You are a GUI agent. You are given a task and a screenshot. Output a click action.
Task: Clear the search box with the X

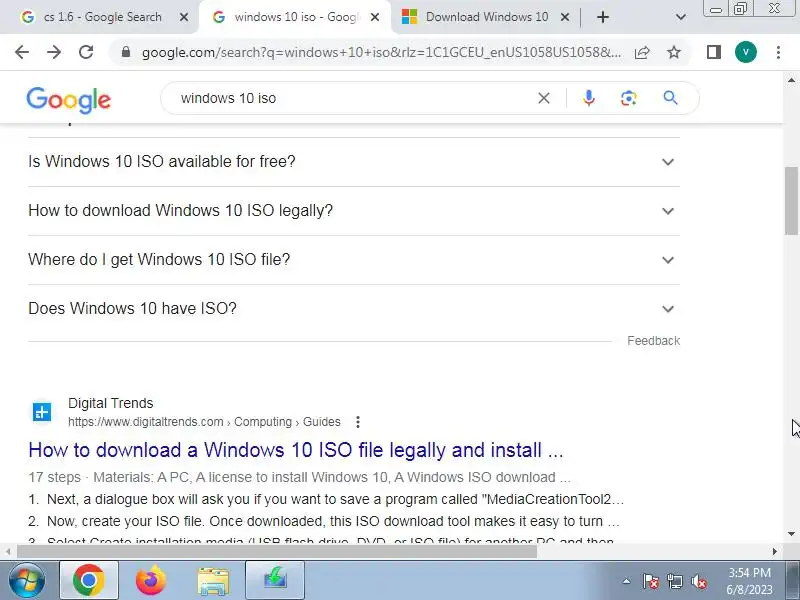click(x=544, y=98)
